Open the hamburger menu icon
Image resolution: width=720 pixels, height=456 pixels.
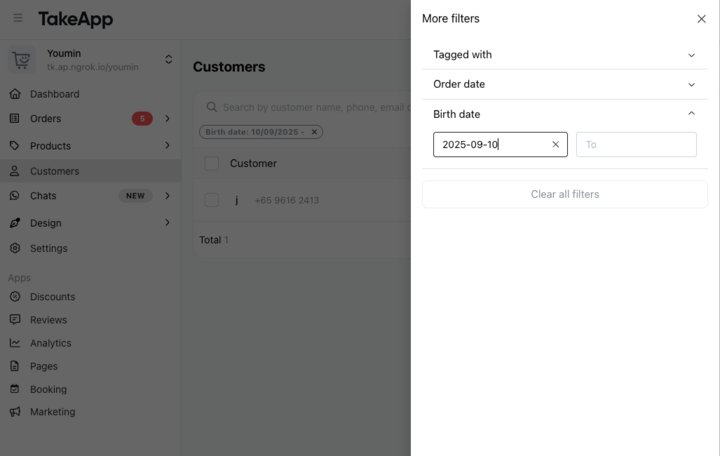[18, 18]
